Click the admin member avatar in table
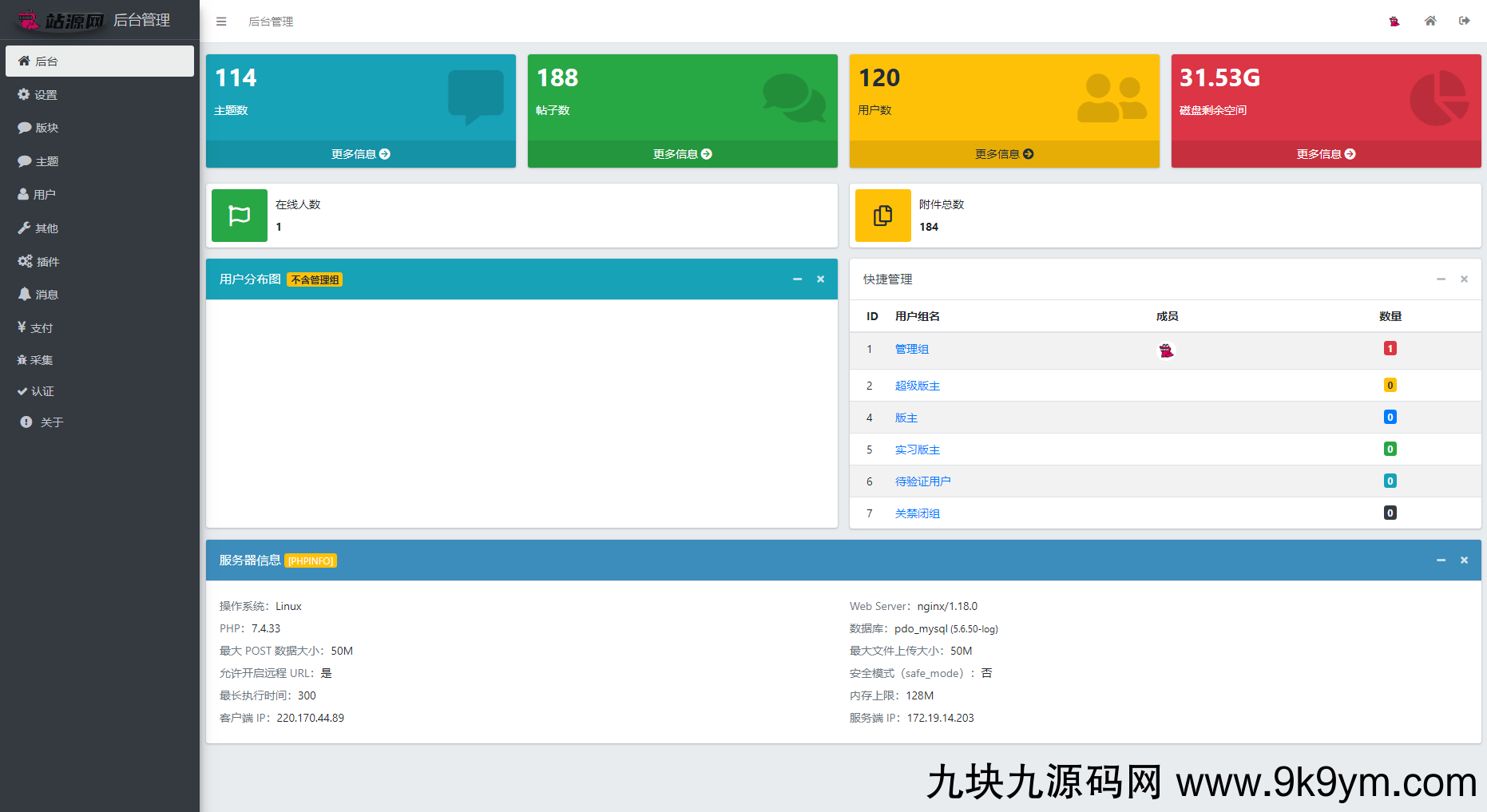The height and width of the screenshot is (812, 1487). click(1166, 351)
